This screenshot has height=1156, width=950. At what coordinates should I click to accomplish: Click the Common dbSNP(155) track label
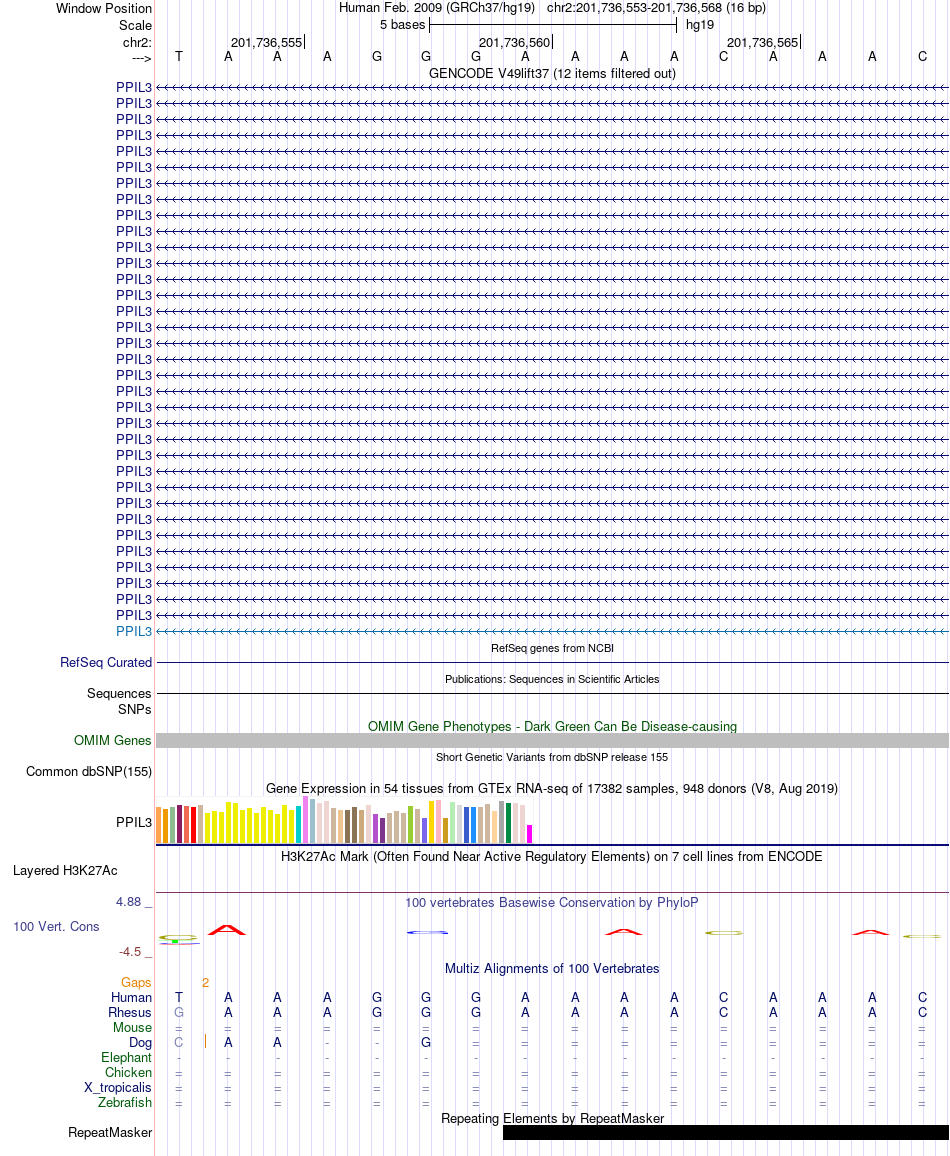(89, 771)
